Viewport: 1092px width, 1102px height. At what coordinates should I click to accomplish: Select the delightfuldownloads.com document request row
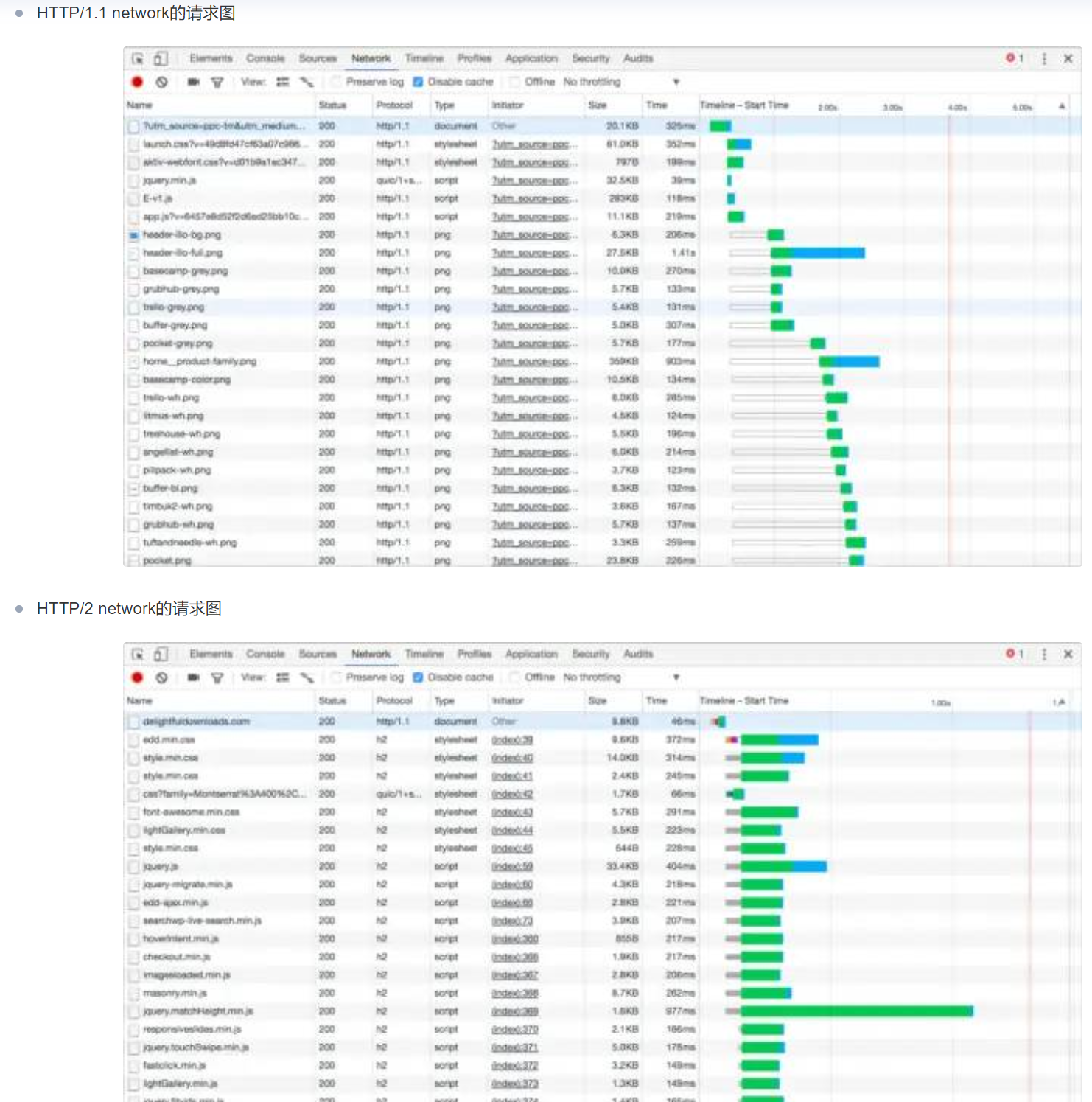[x=196, y=722]
